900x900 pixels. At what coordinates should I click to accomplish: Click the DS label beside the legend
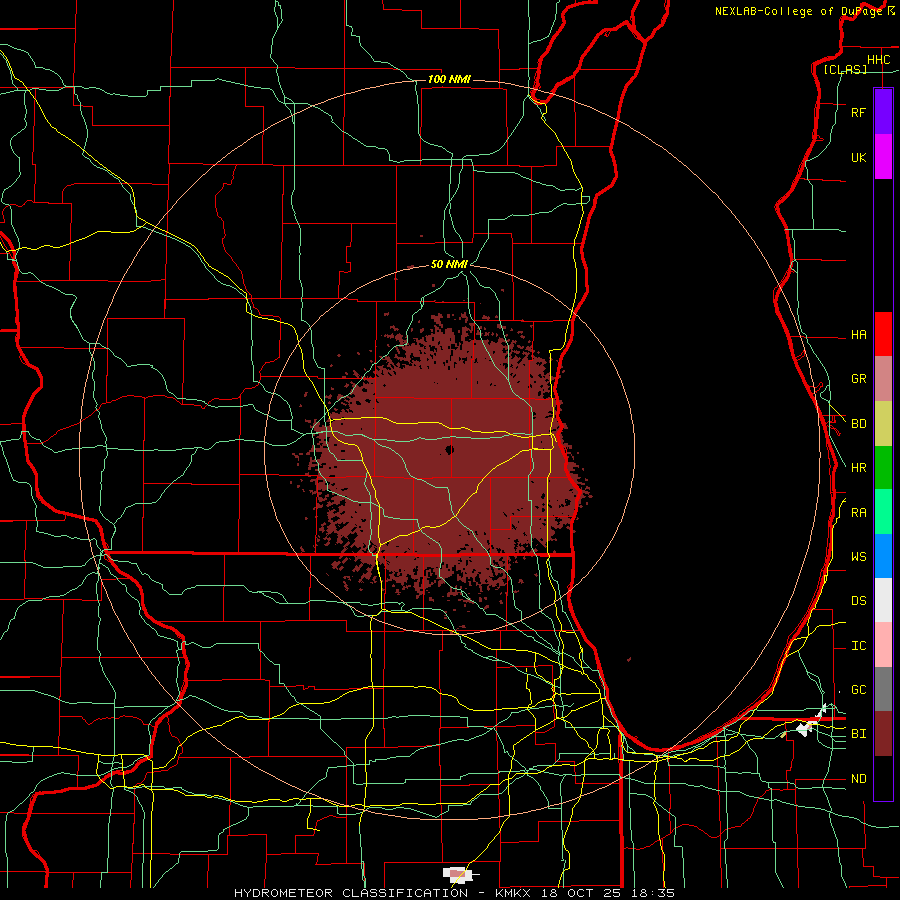(x=858, y=601)
